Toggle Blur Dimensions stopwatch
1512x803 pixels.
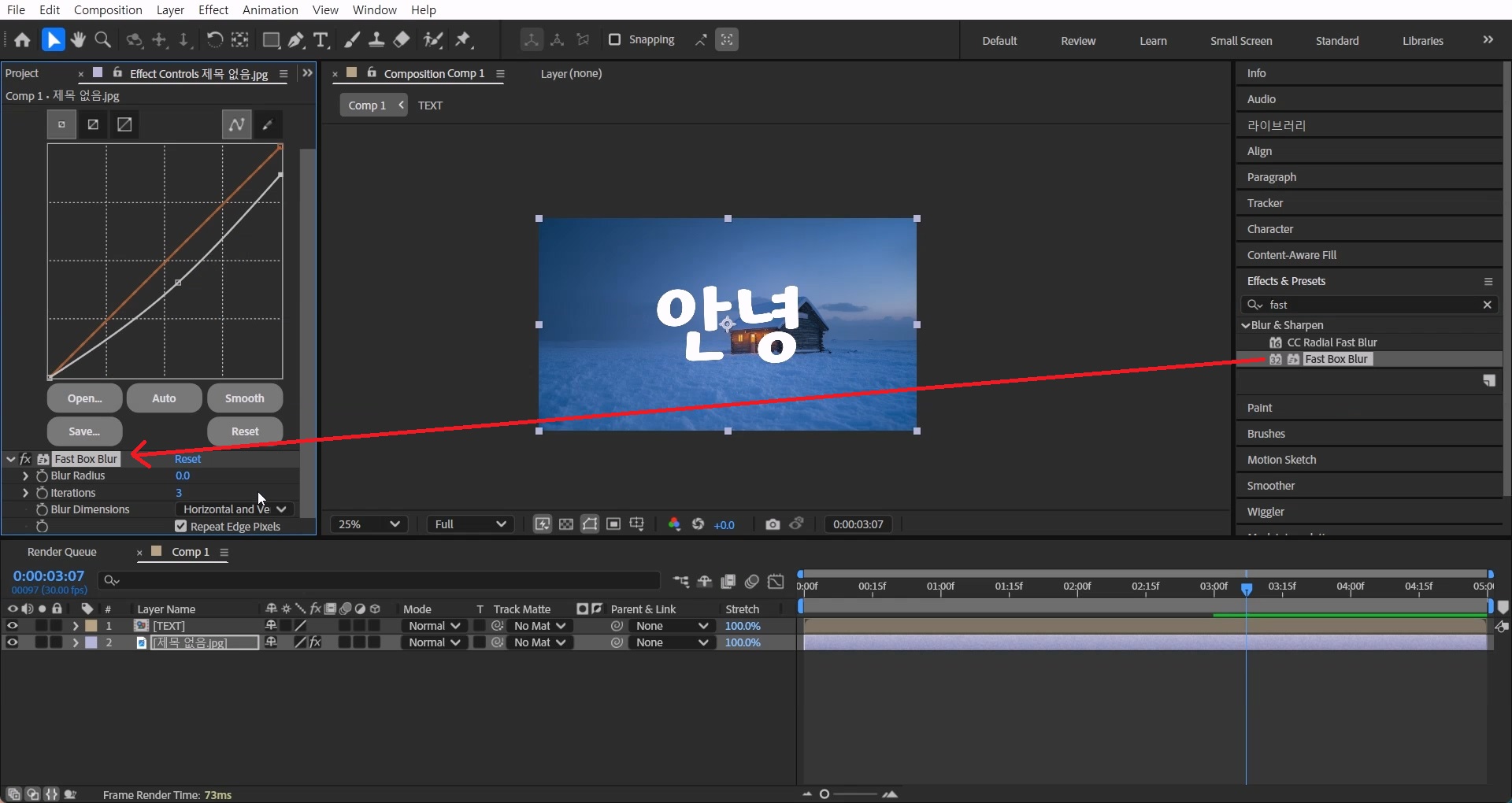pos(42,510)
